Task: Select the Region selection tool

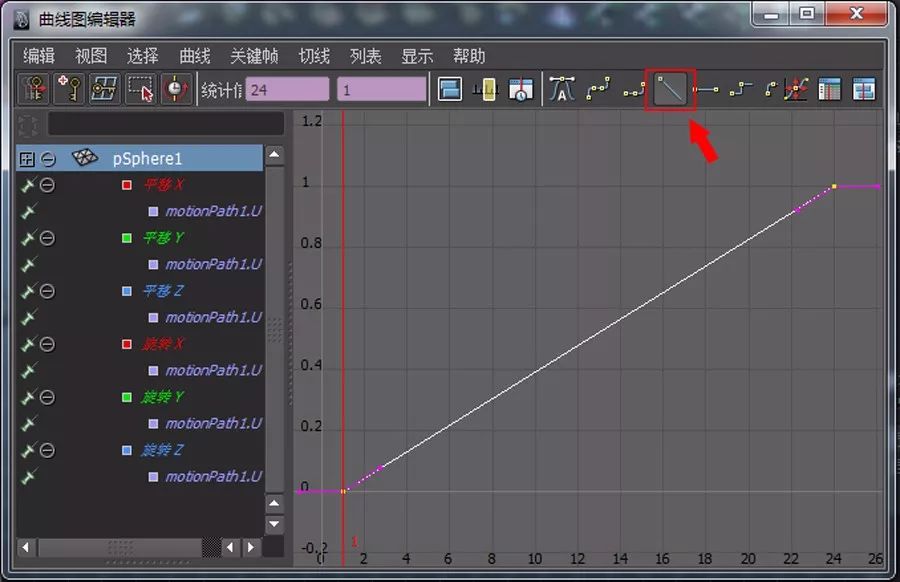Action: click(141, 89)
